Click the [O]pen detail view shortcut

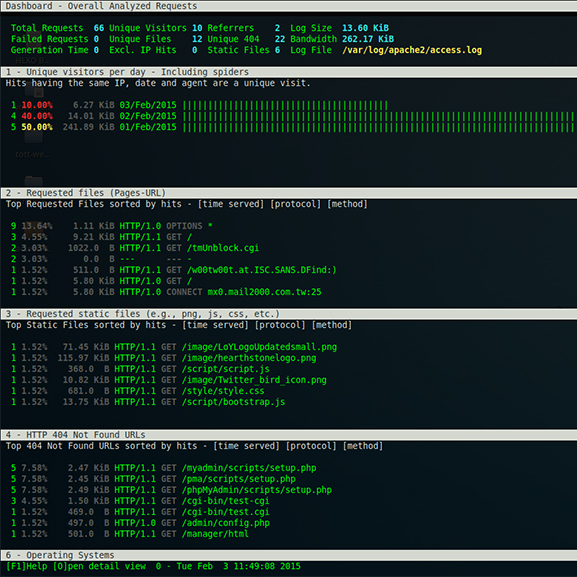(99, 566)
